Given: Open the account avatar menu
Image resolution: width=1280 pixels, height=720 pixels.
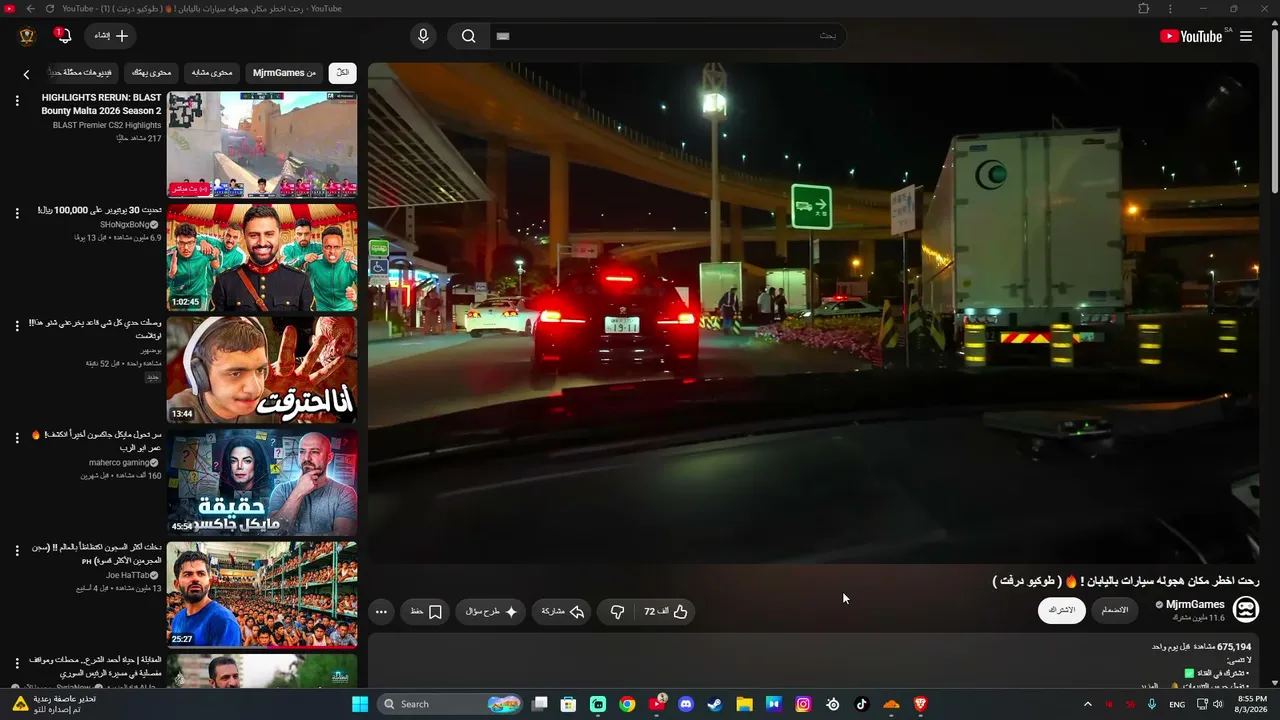Looking at the screenshot, I should click(x=27, y=36).
